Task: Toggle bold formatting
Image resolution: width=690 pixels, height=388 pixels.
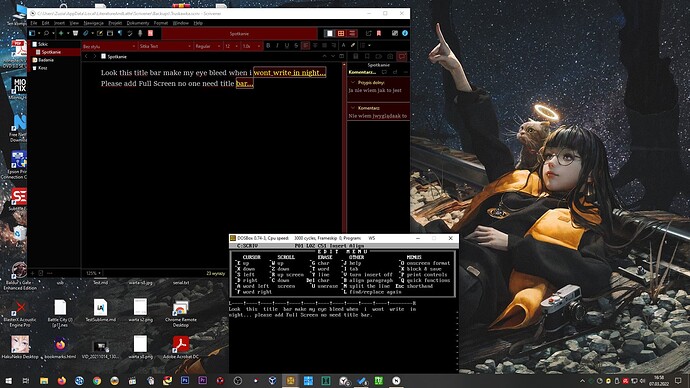Action: click(268, 46)
